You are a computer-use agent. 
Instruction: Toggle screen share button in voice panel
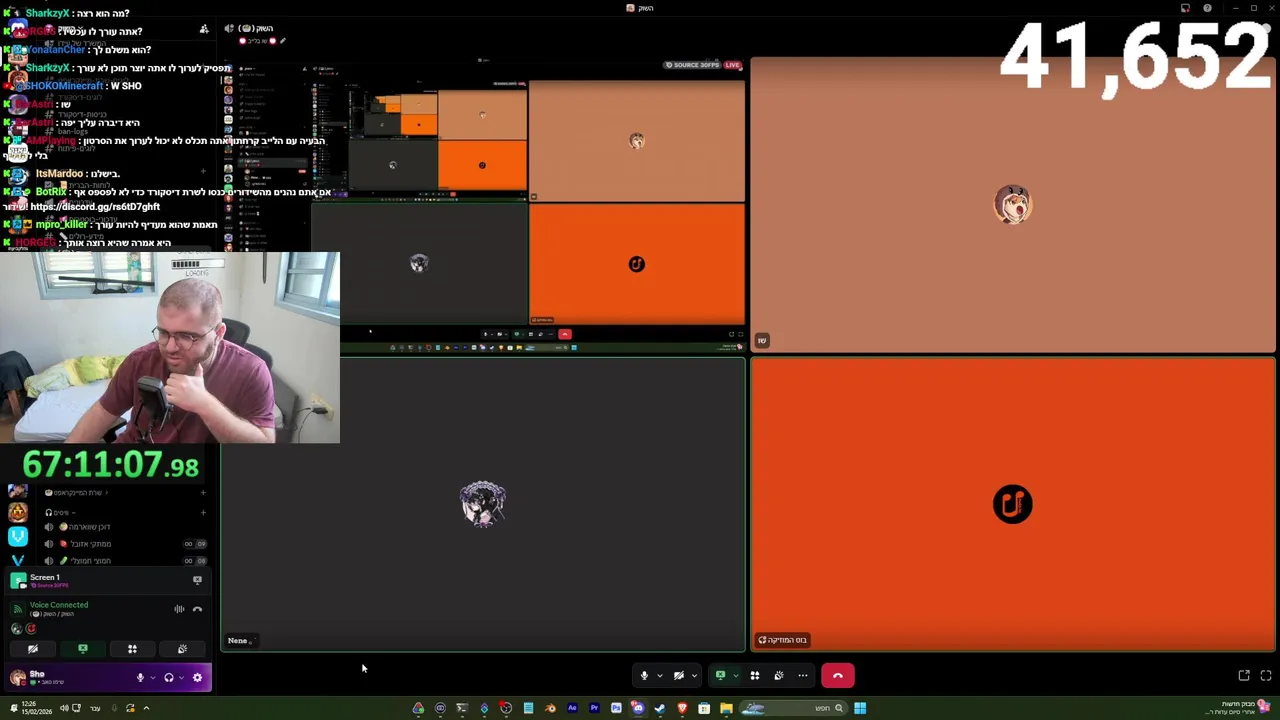click(83, 649)
